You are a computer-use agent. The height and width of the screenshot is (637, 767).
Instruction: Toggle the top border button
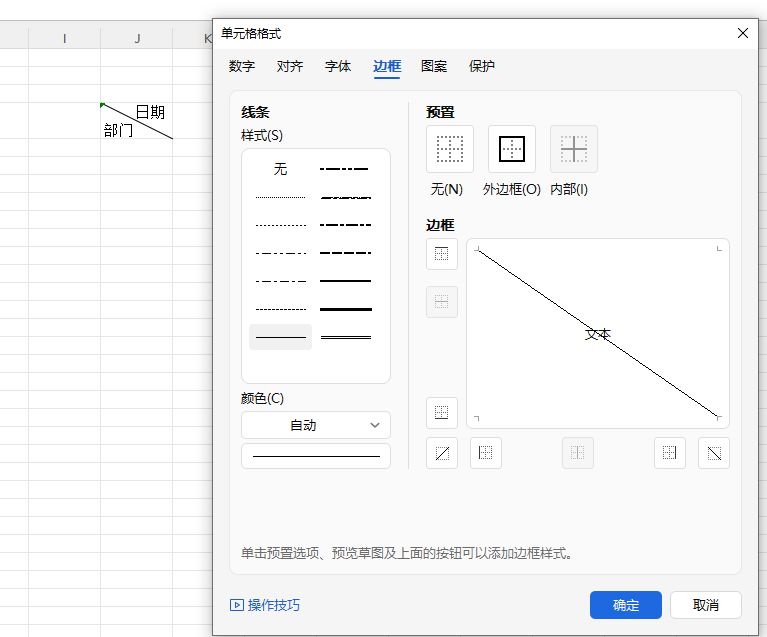pos(442,254)
